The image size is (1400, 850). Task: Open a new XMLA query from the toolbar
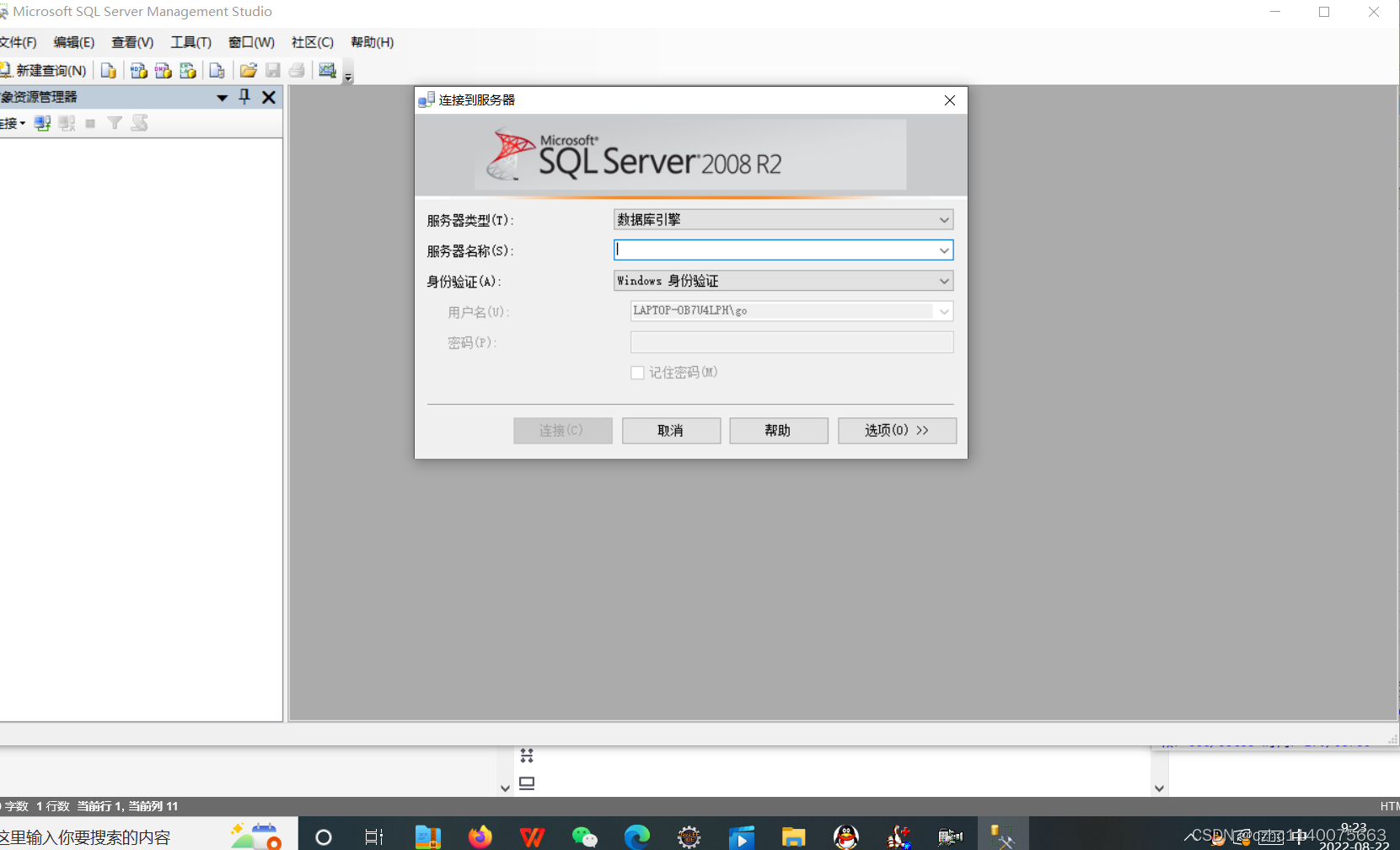pyautogui.click(x=188, y=70)
